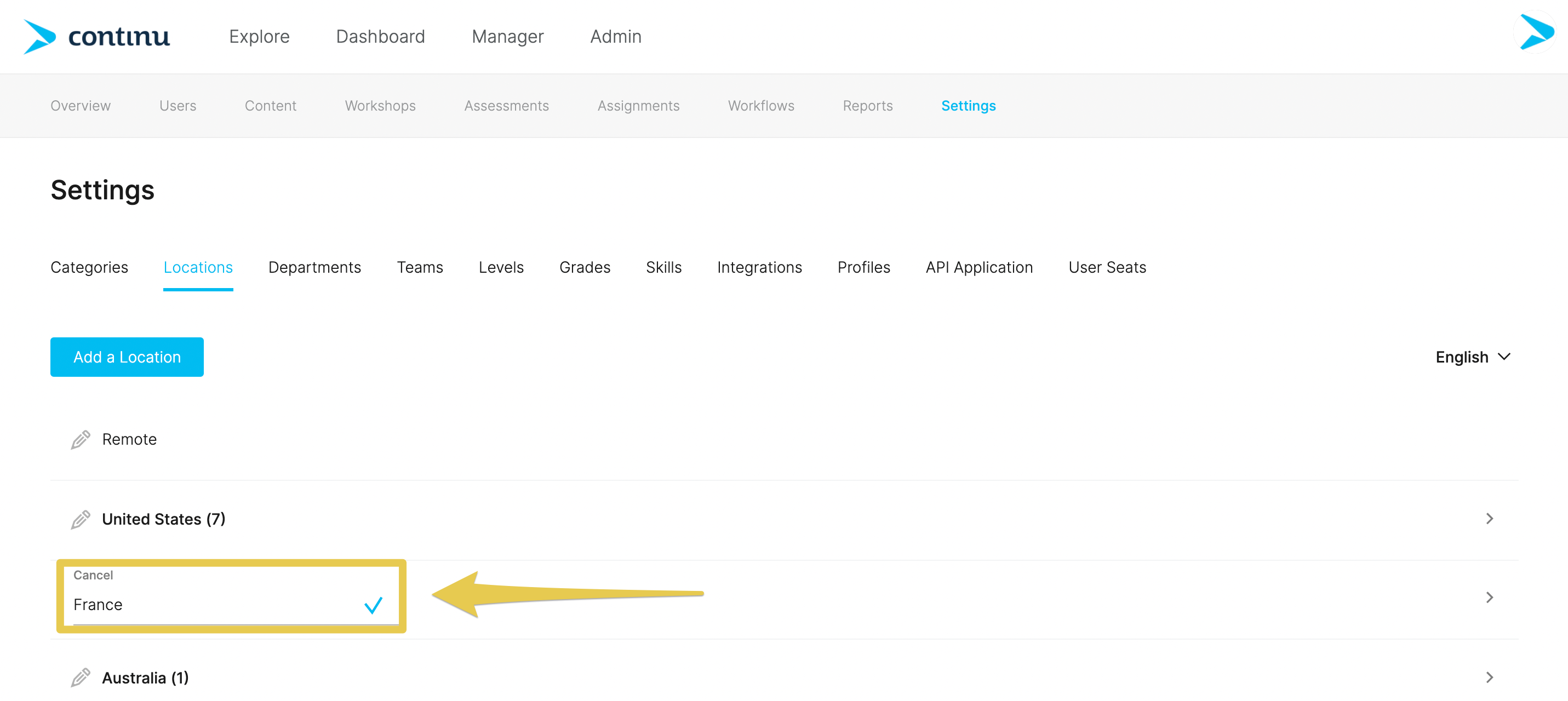The width and height of the screenshot is (1568, 701).
Task: Click the Add a Location button
Action: (x=127, y=357)
